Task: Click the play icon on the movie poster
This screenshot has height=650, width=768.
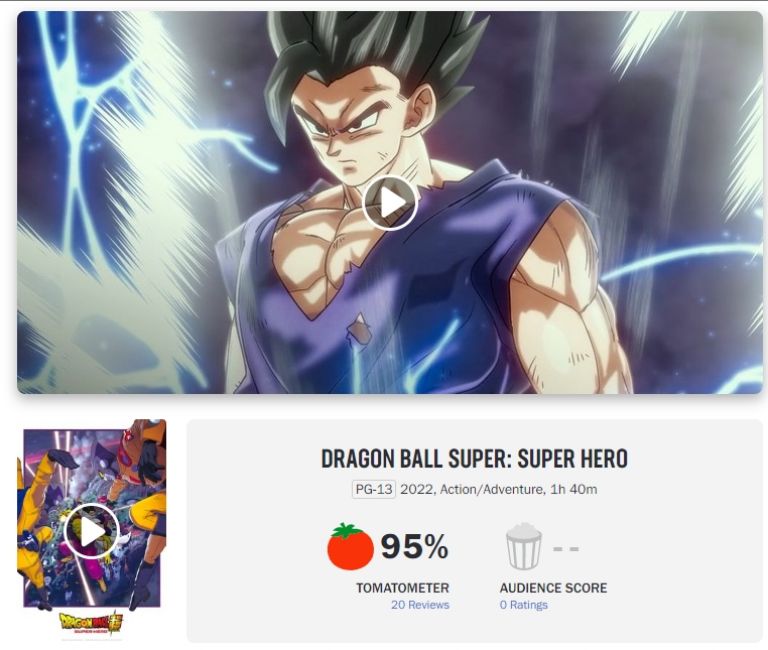Action: click(92, 530)
